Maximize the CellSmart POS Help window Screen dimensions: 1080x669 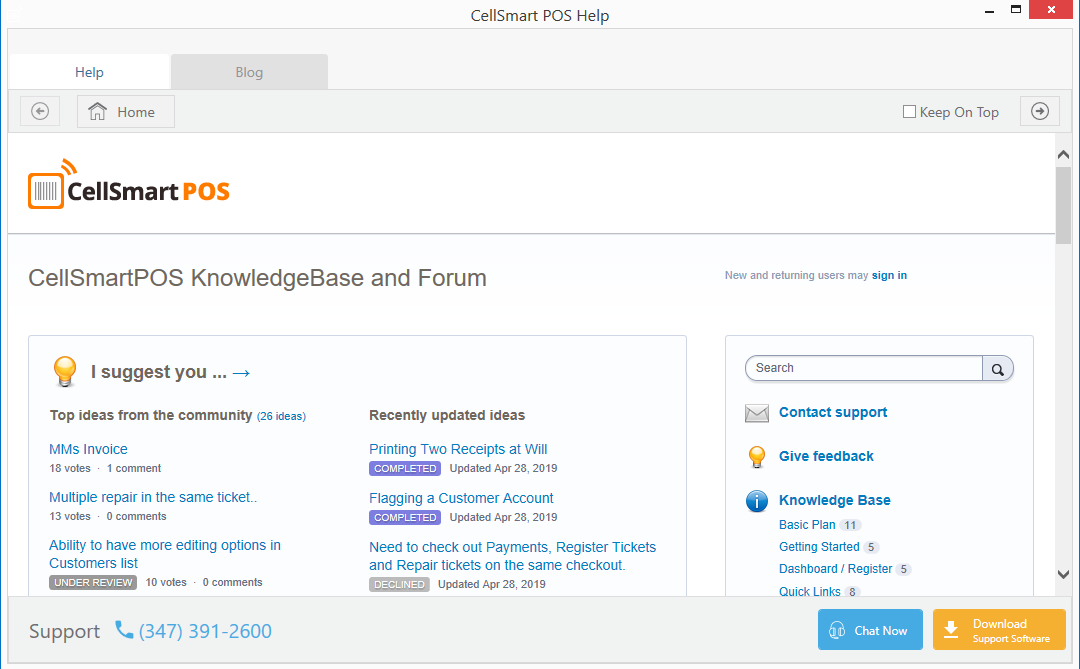coord(1016,10)
